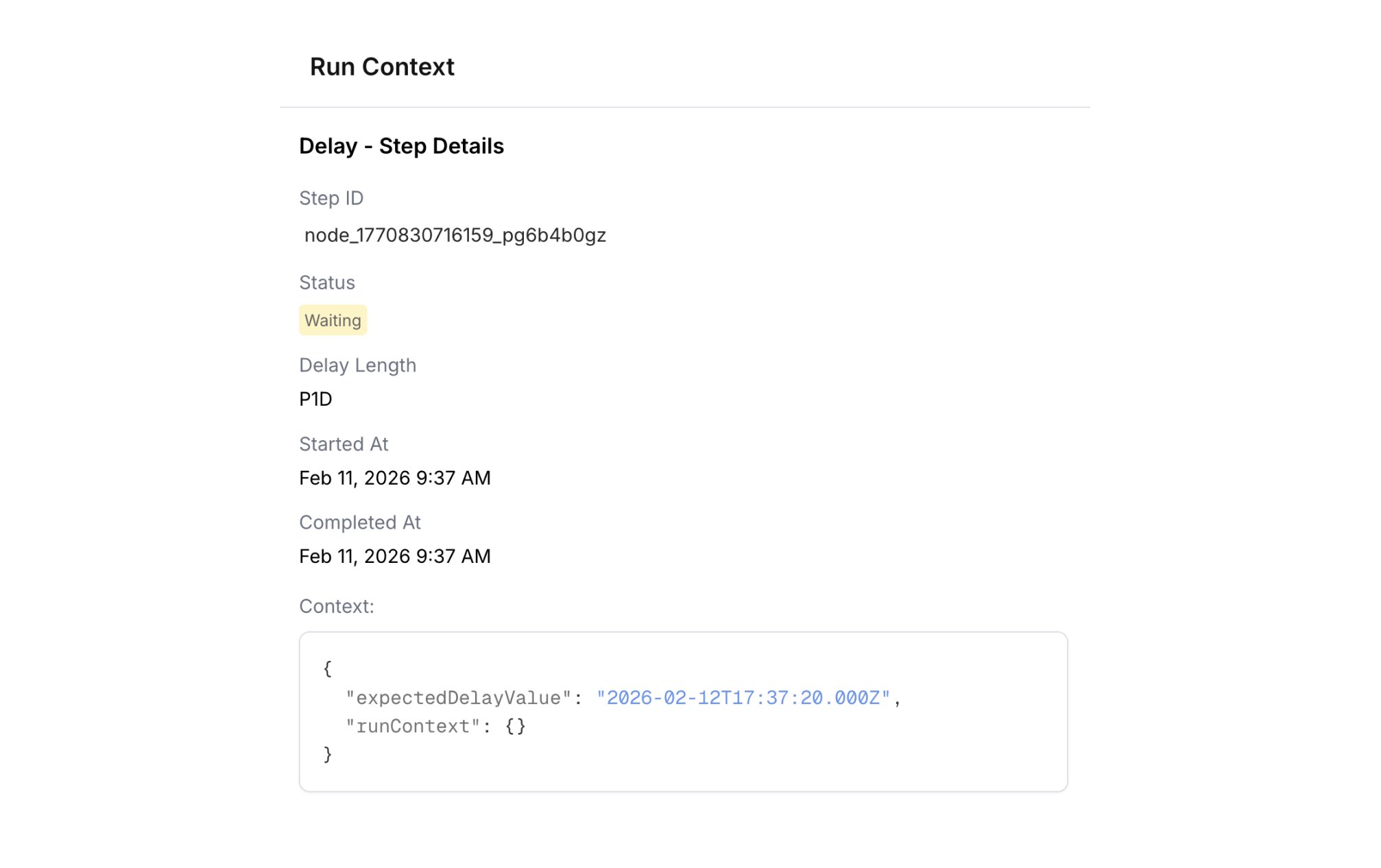Click the Delay Length label
The width and height of the screenshot is (1381, 868).
(x=357, y=365)
